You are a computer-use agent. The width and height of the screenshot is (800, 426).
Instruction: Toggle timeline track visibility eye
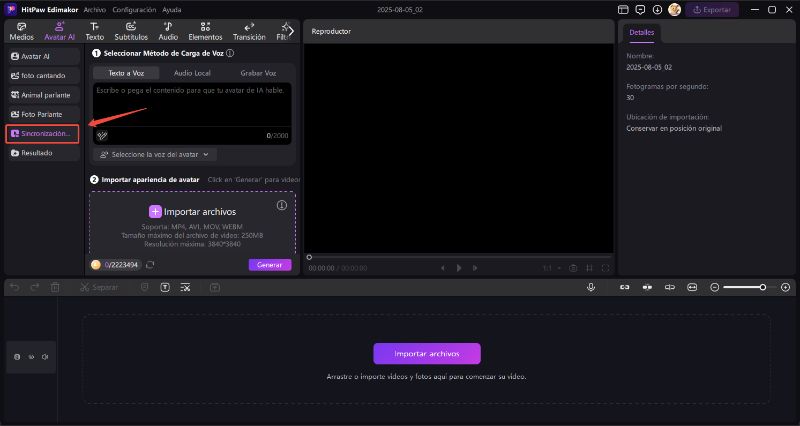pos(31,356)
